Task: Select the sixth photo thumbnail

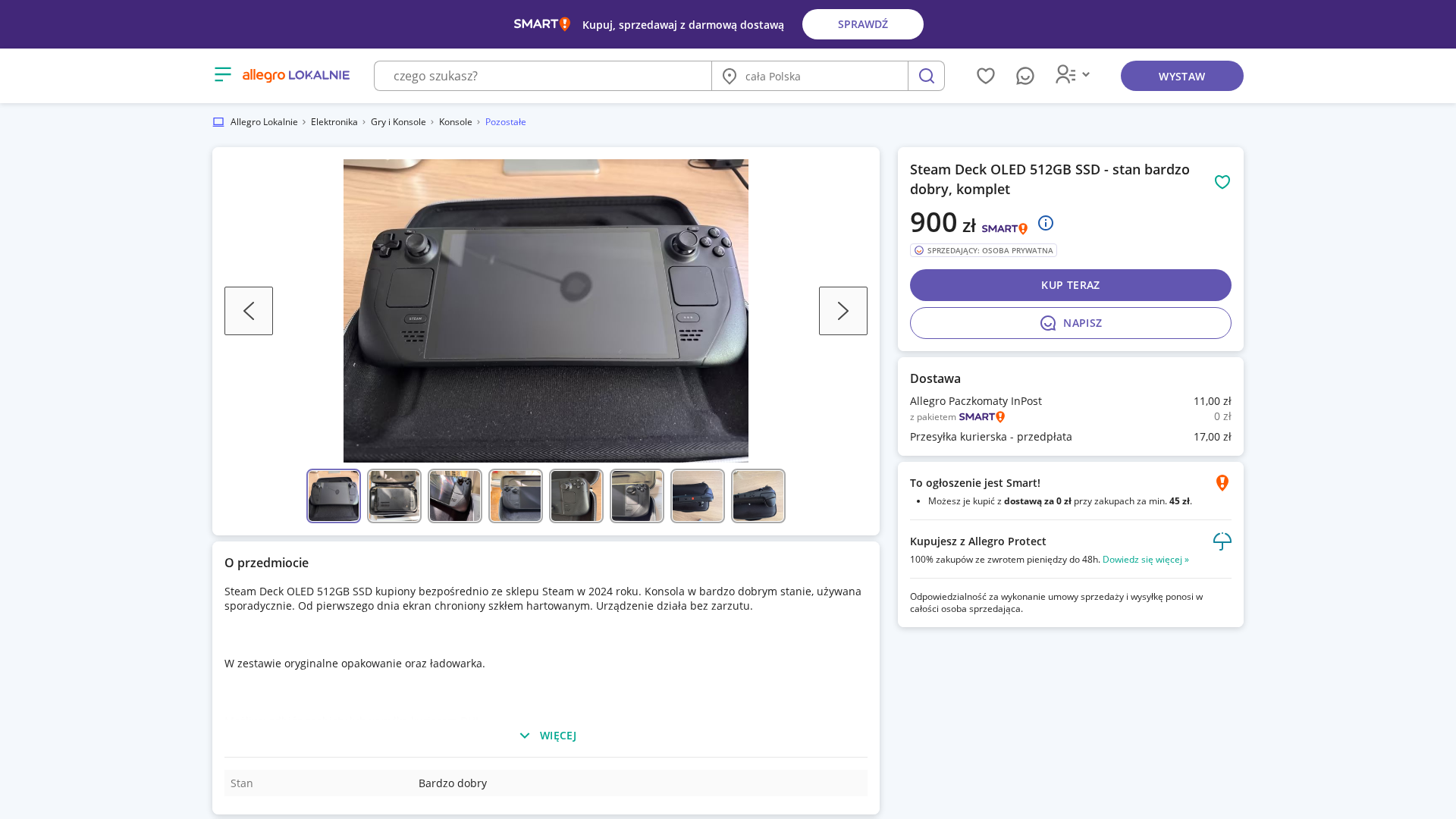Action: click(x=637, y=496)
